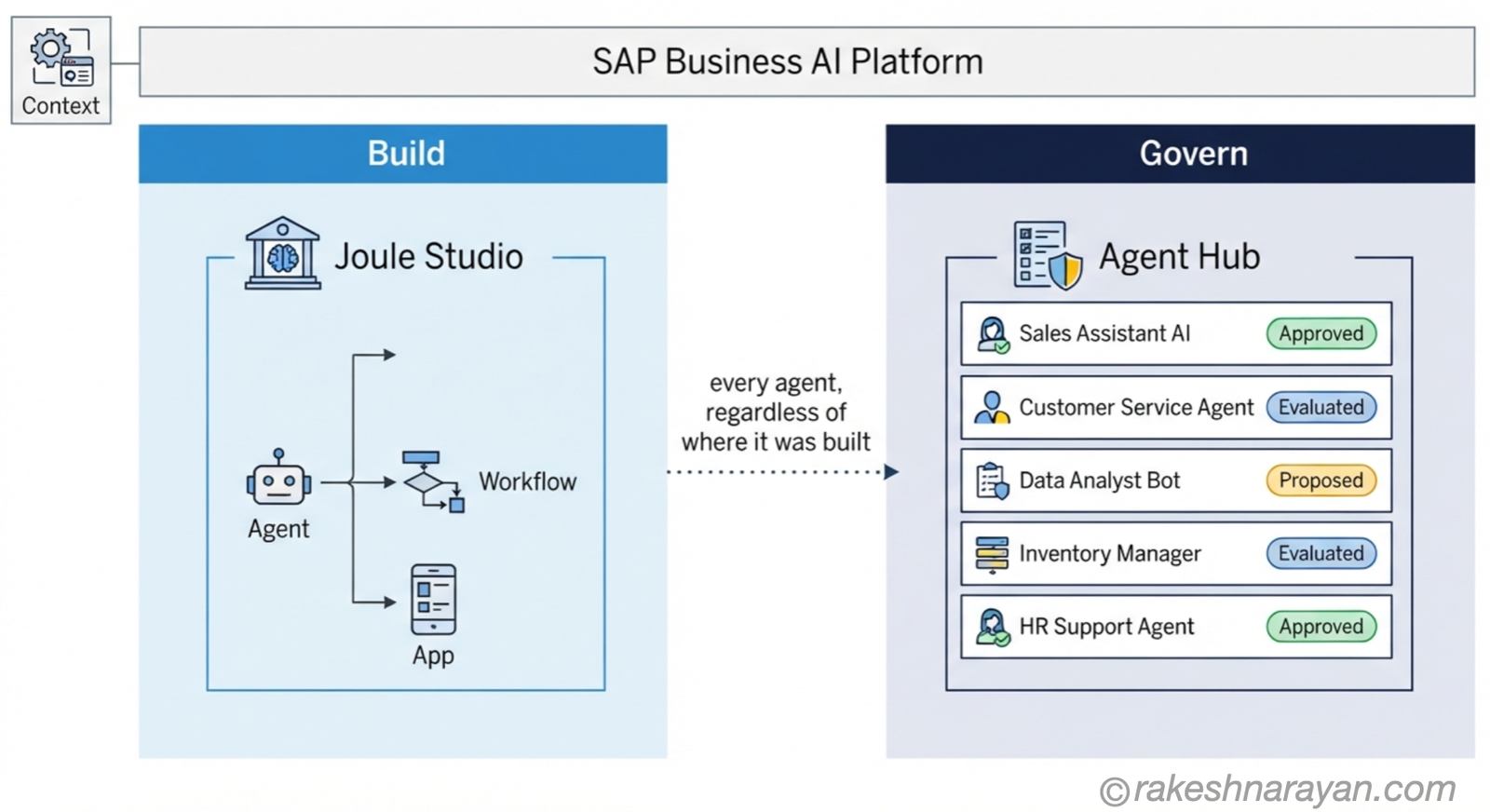Click the "every agent, regardless of where it was built" caption

tap(776, 413)
